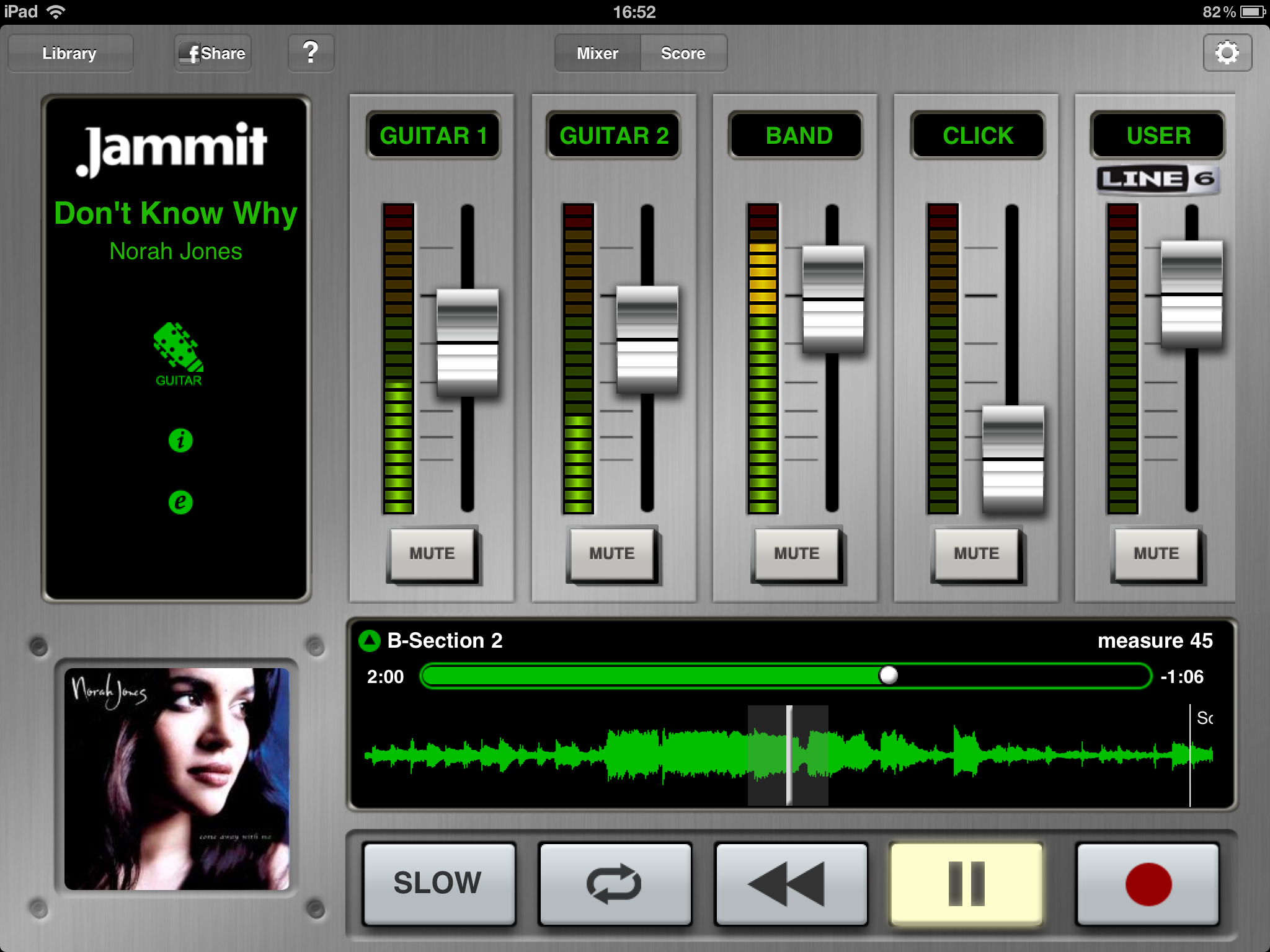This screenshot has height=952, width=1270.
Task: Tap the USER channel label
Action: pos(1158,135)
